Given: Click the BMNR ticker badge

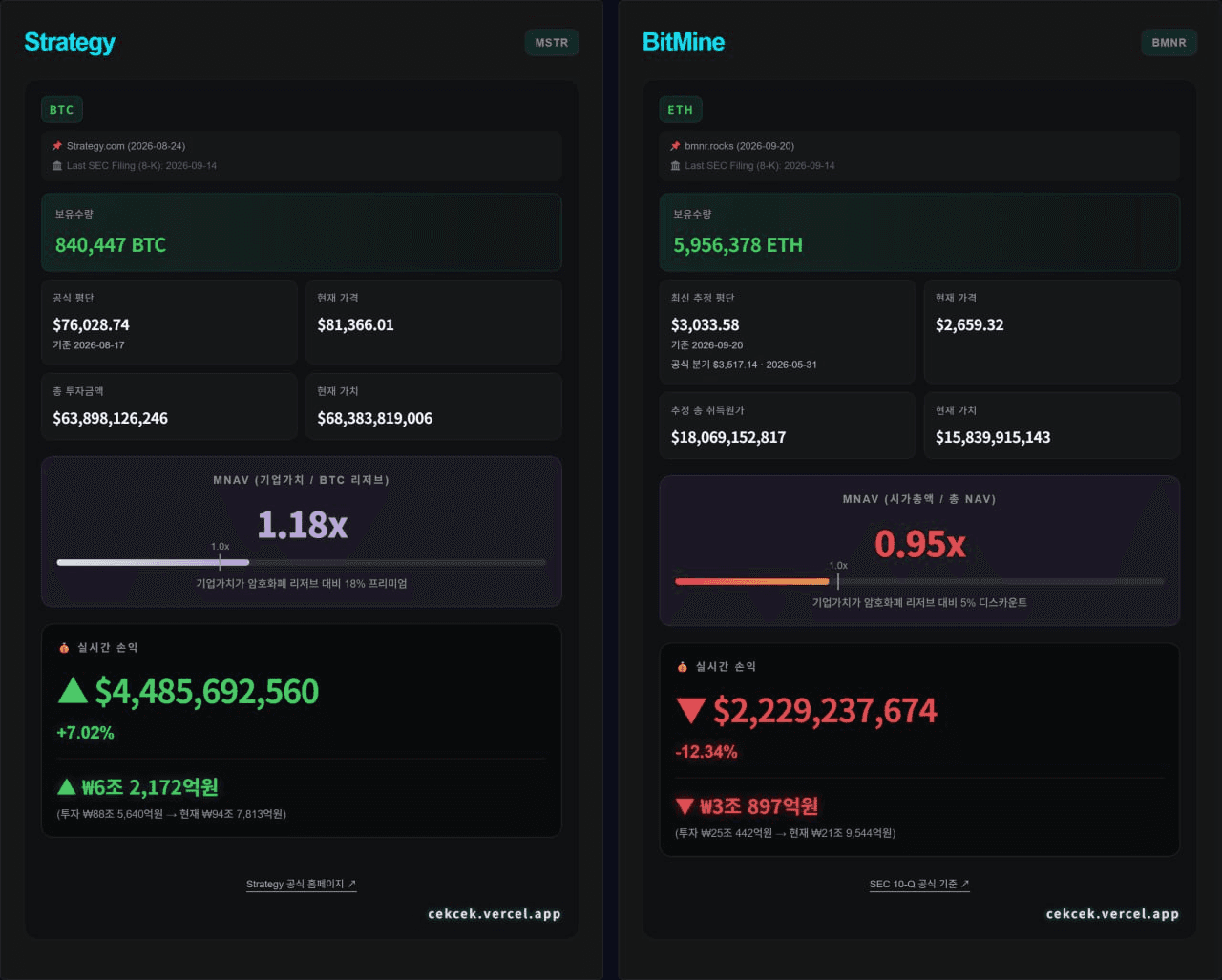Looking at the screenshot, I should point(1169,43).
